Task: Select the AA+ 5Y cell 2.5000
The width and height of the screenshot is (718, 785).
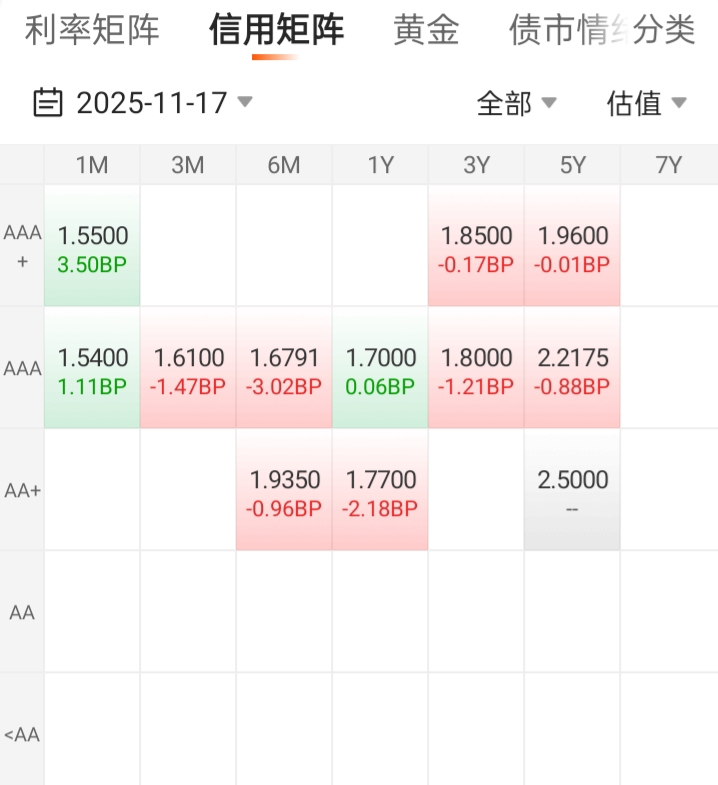Action: [572, 491]
